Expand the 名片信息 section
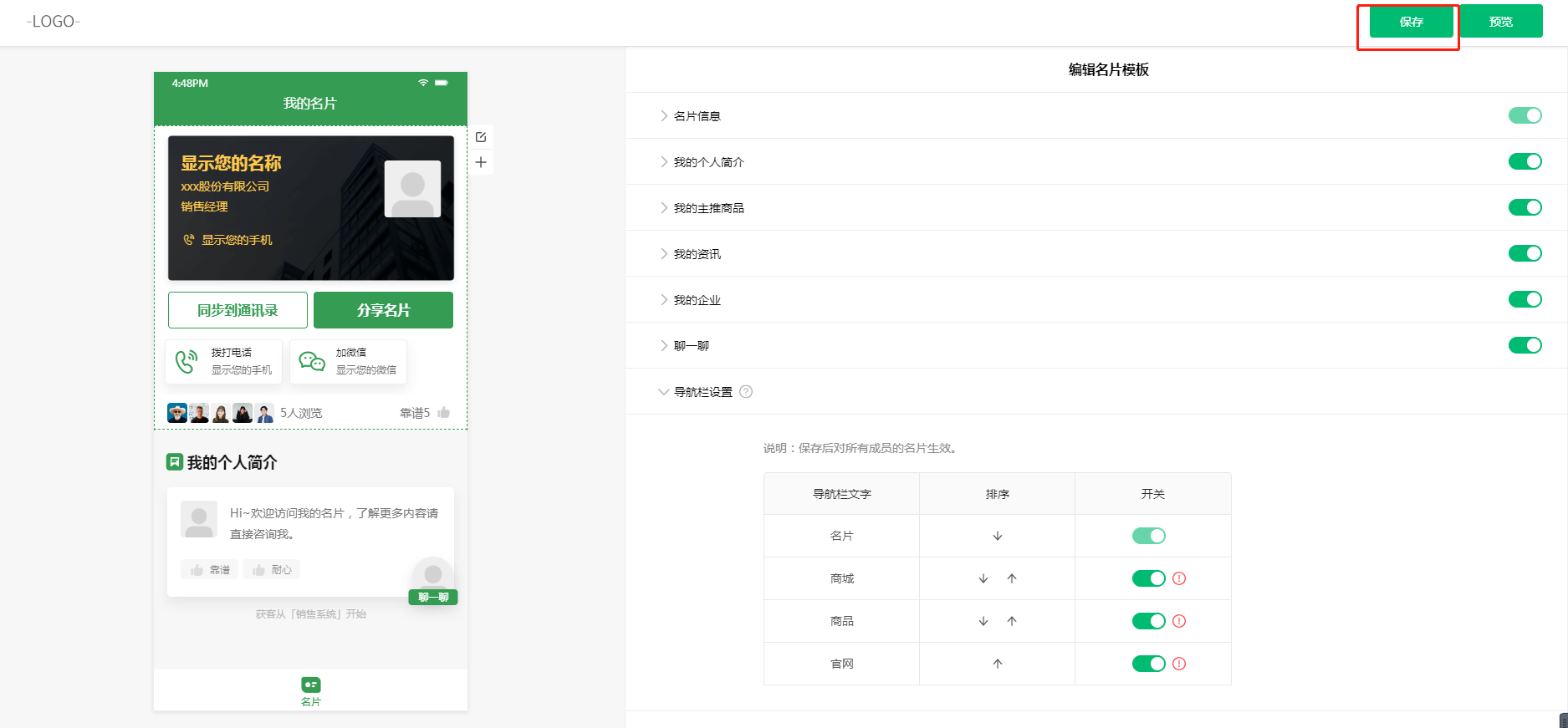 [x=664, y=115]
